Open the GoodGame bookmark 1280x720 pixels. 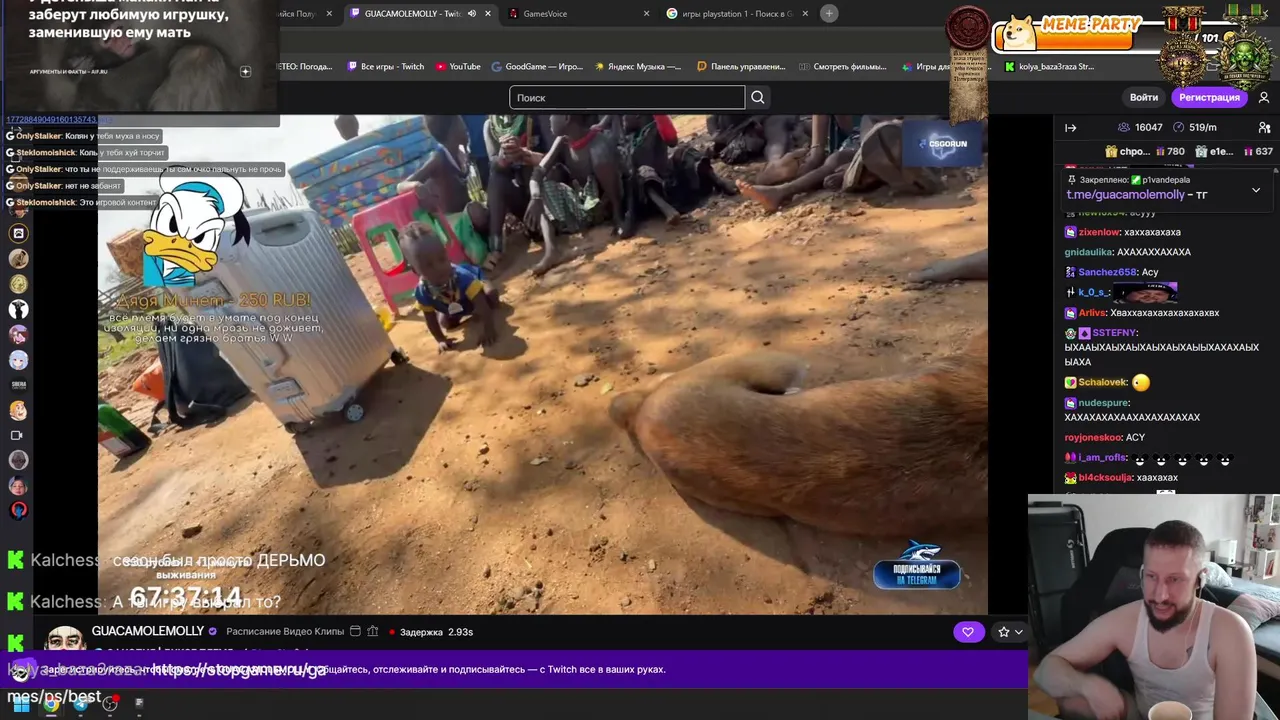point(537,67)
